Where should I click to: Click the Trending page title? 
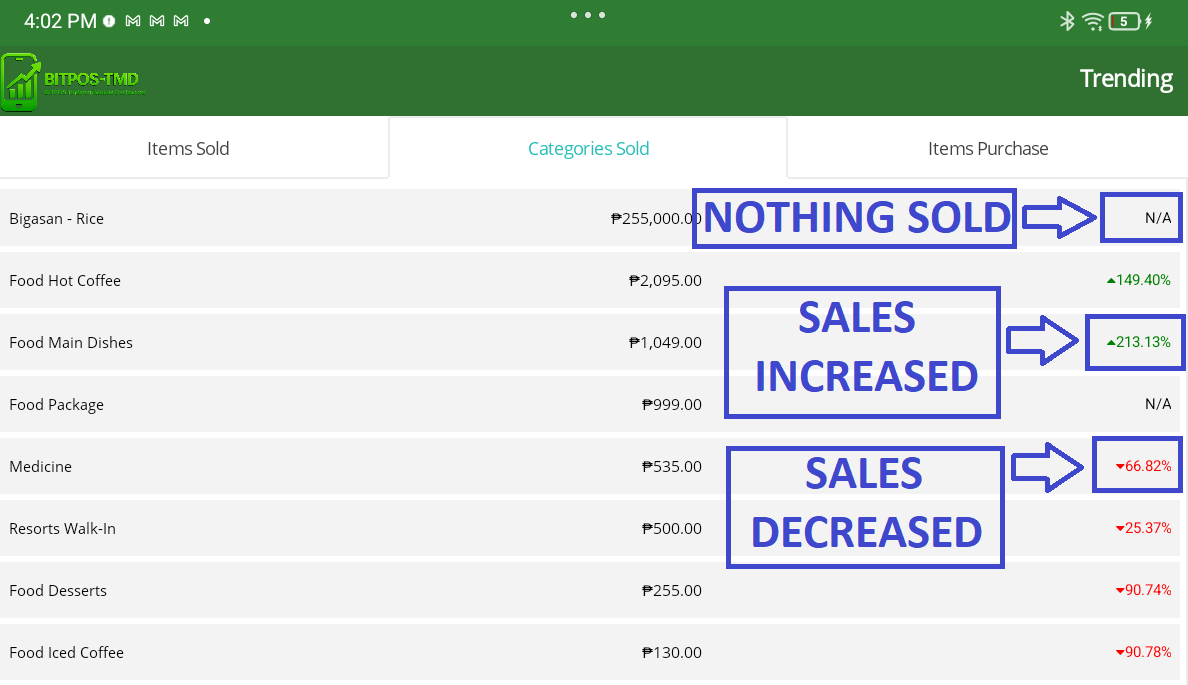(1126, 79)
